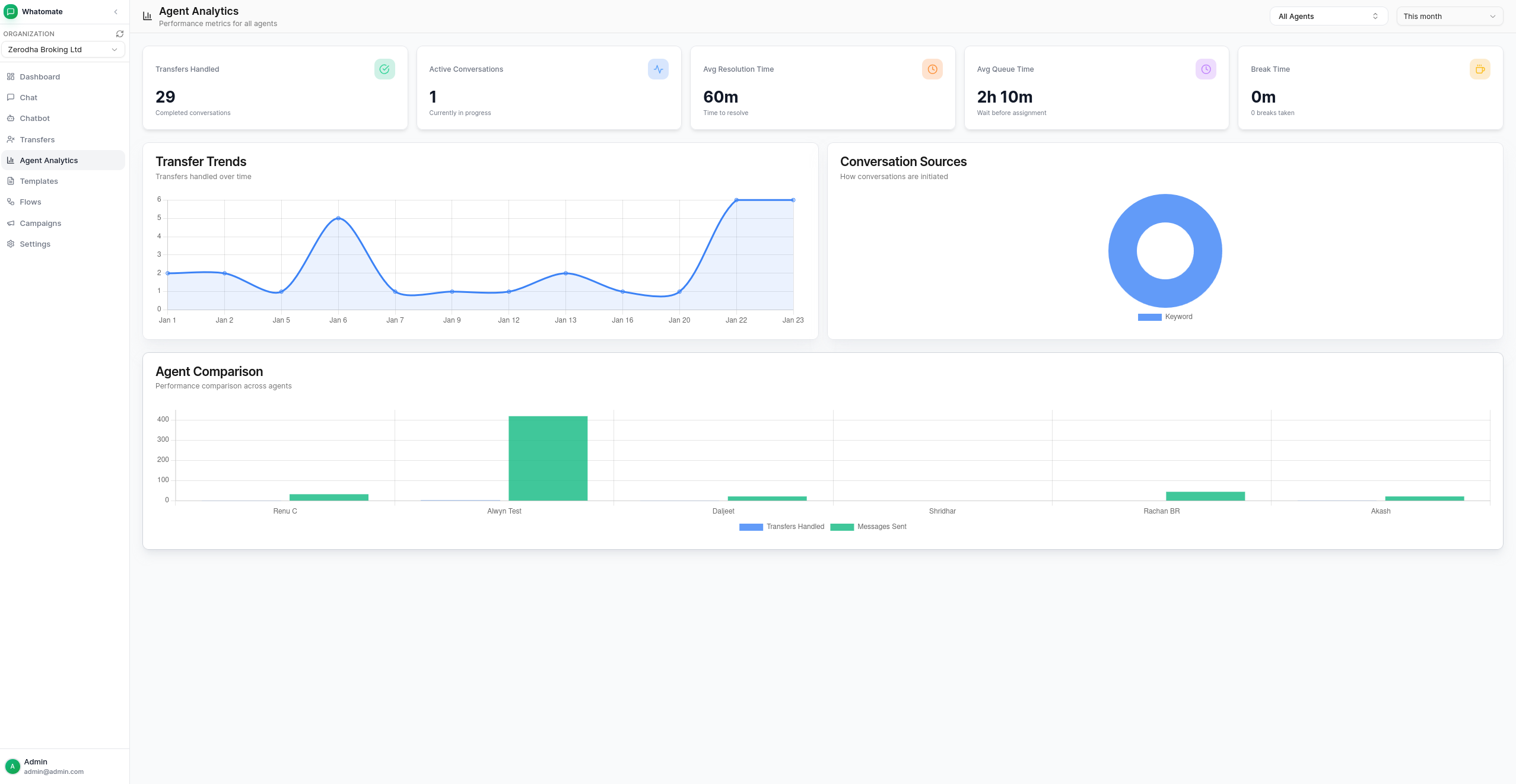
Task: Click the organization refresh icon
Action: pos(119,33)
